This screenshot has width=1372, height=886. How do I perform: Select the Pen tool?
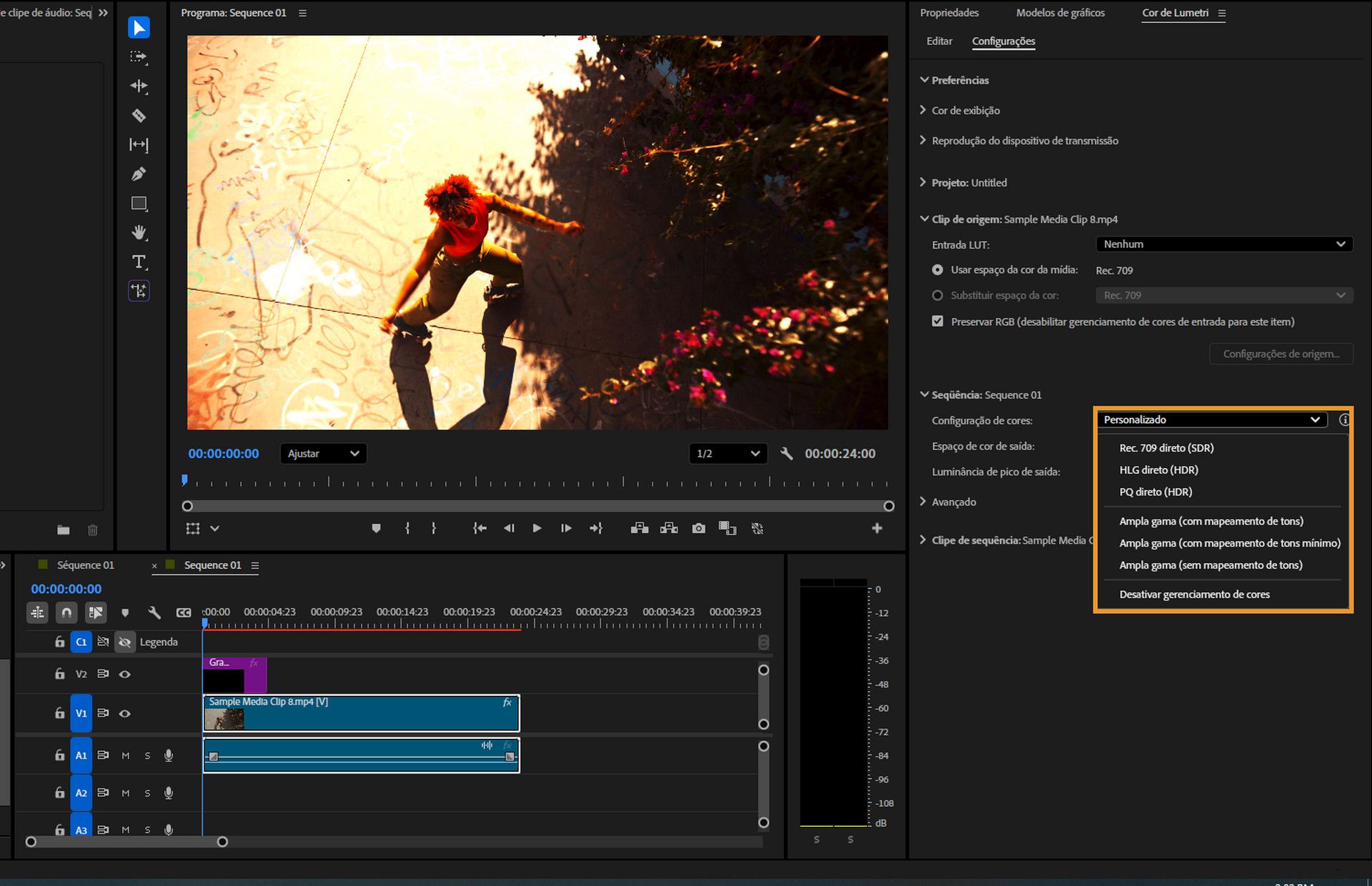point(139,174)
